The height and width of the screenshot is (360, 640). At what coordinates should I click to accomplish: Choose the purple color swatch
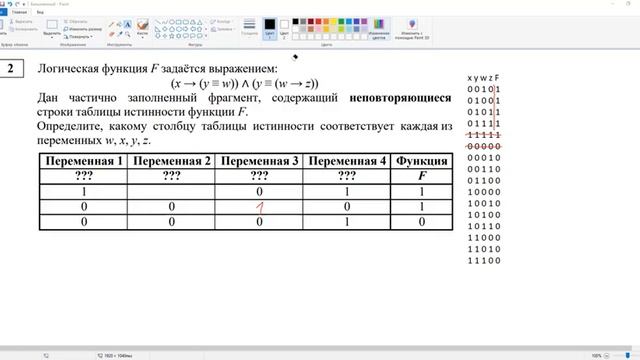tap(364, 22)
